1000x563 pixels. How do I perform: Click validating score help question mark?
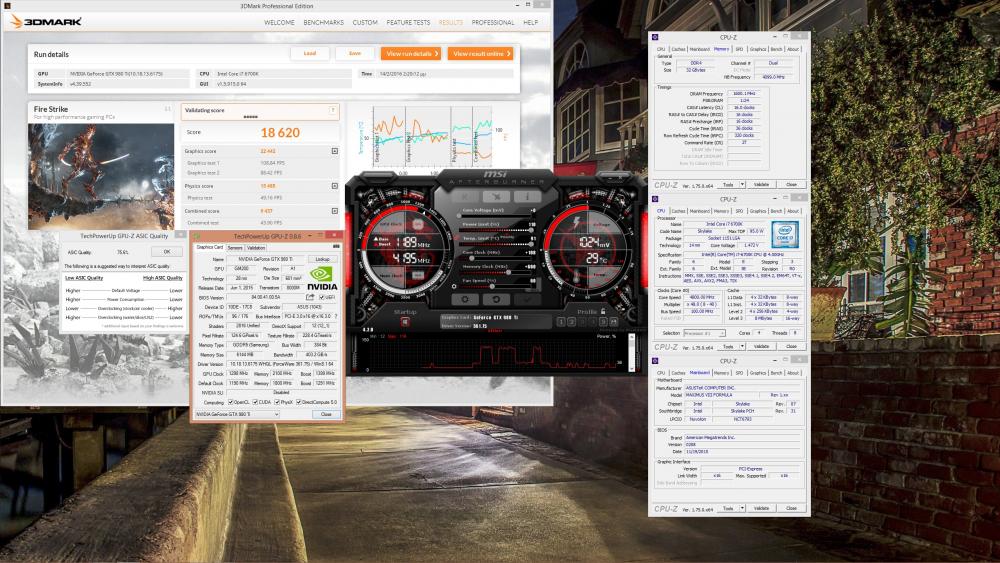[x=333, y=110]
